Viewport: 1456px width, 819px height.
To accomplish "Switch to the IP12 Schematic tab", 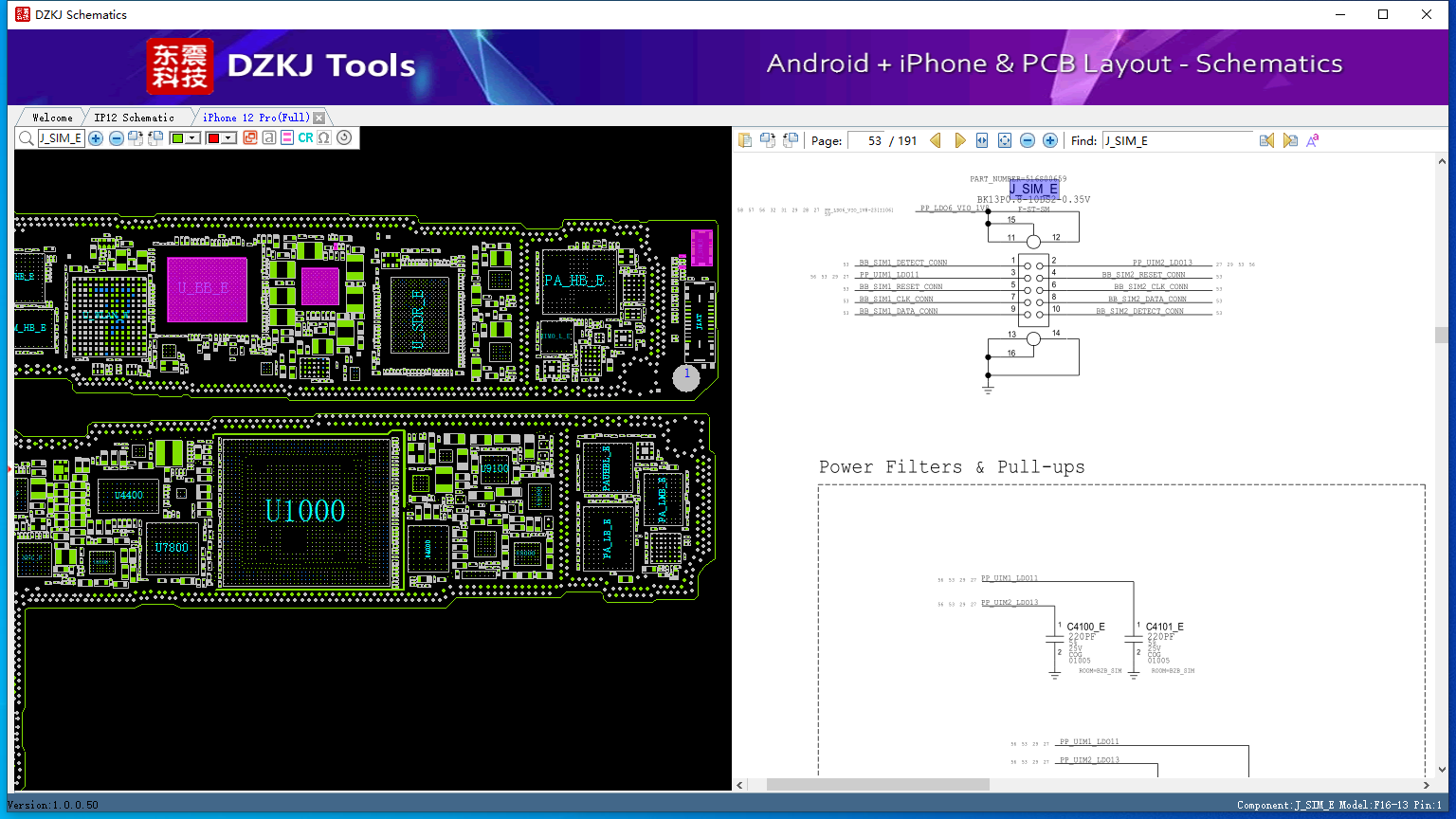I will point(134,118).
